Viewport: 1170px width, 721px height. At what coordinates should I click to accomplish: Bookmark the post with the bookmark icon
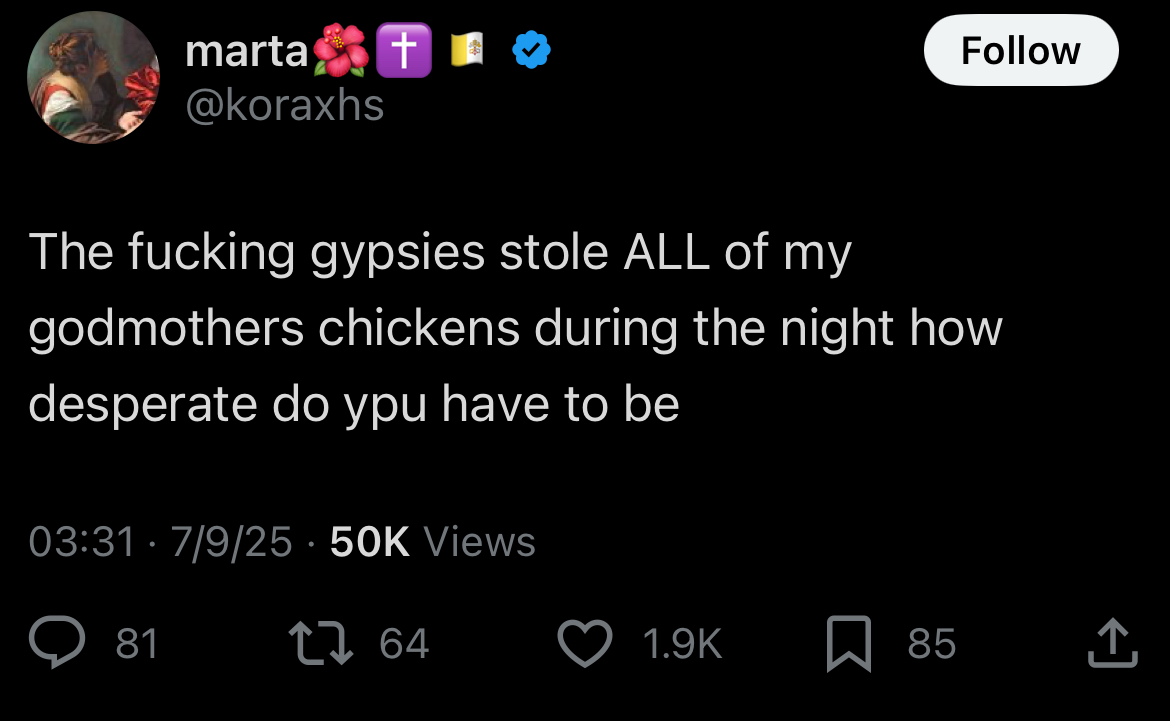click(x=849, y=643)
